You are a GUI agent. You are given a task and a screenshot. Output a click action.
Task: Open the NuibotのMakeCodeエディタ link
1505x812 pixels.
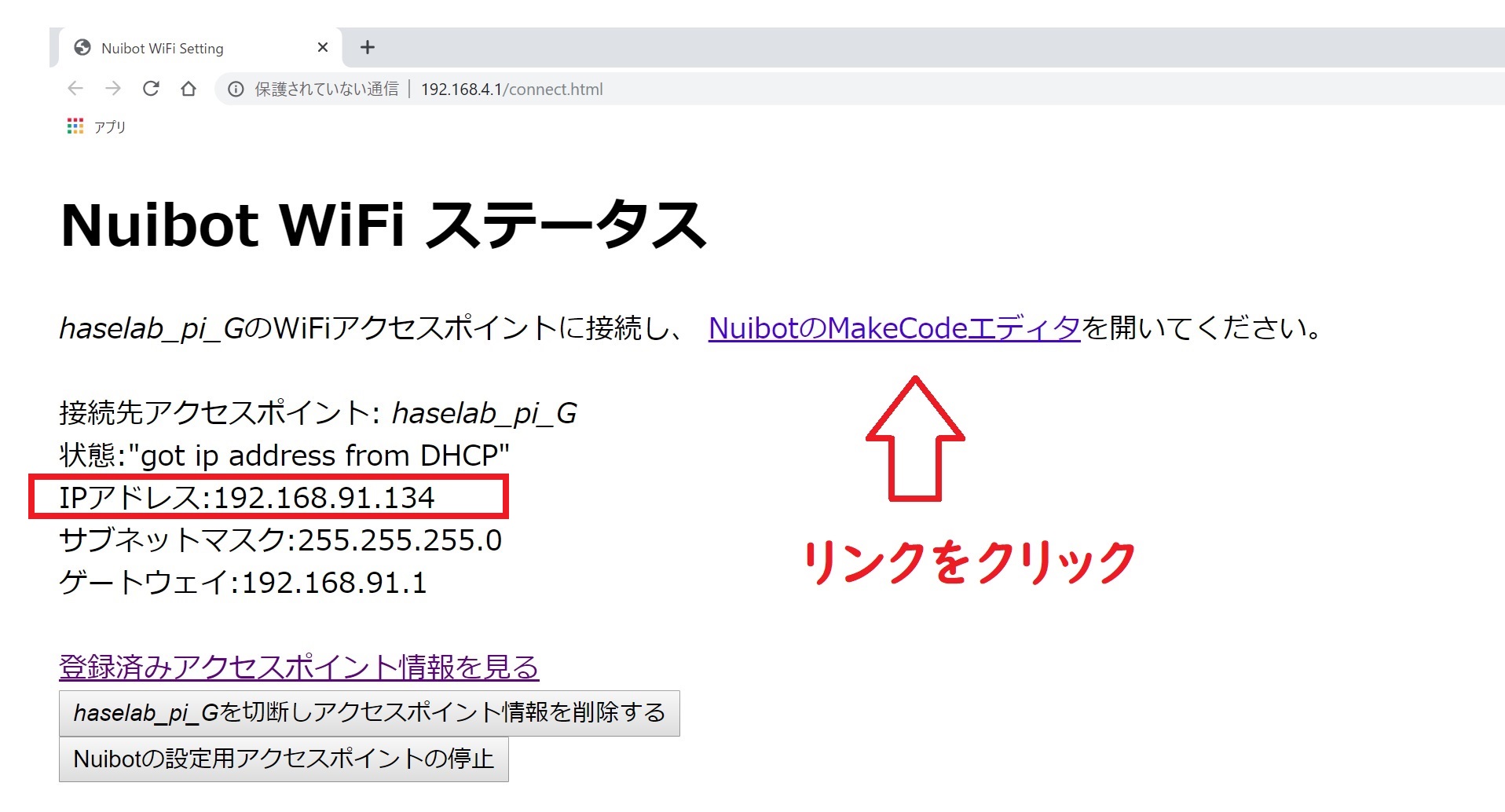(x=895, y=328)
